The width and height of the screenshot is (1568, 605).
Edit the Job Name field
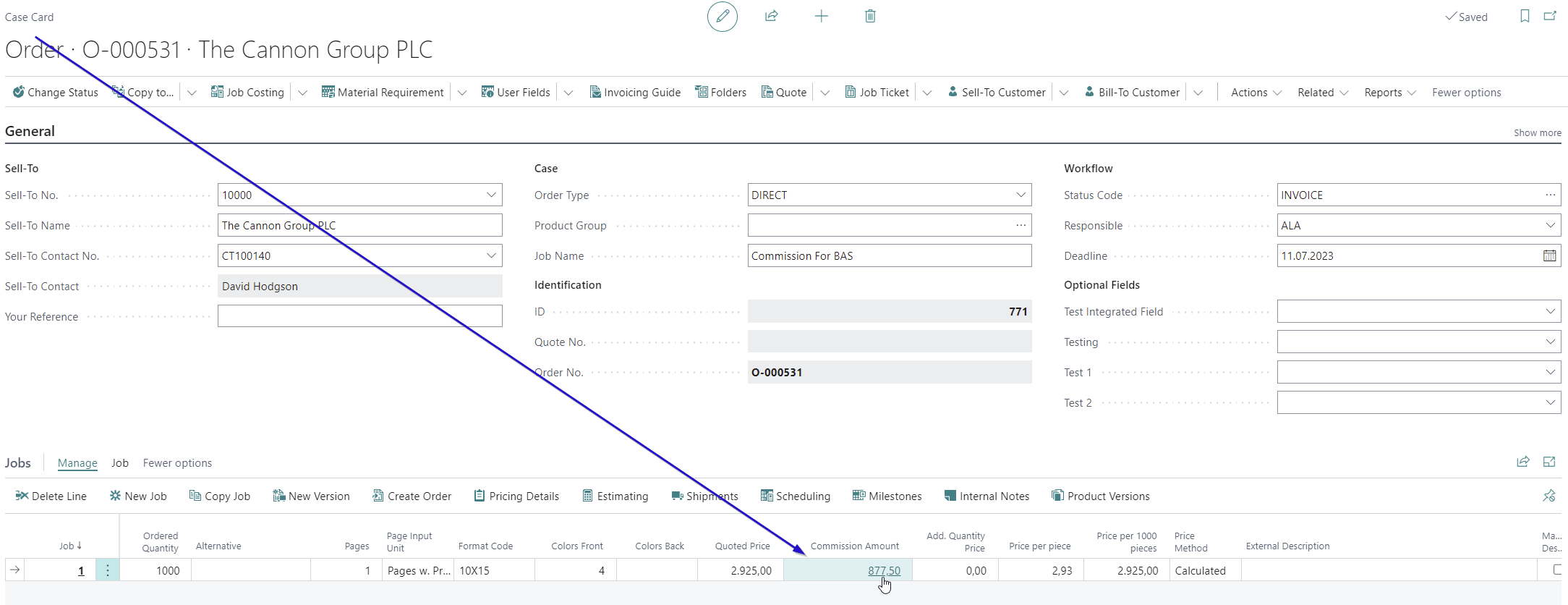pyautogui.click(x=890, y=255)
